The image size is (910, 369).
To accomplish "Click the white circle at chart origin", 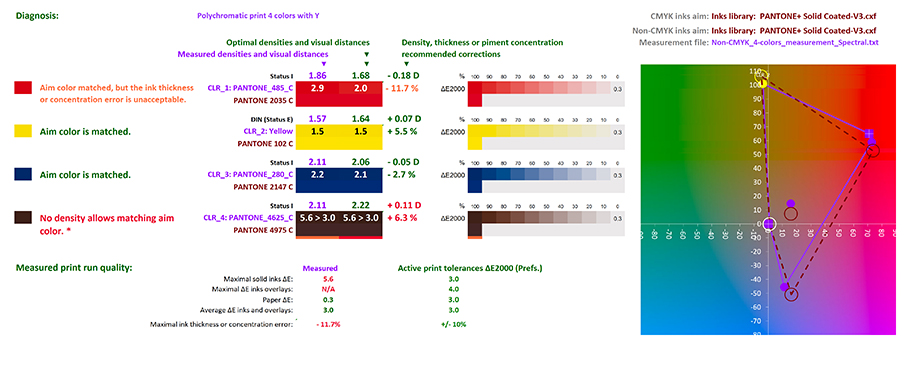I will 768,225.
